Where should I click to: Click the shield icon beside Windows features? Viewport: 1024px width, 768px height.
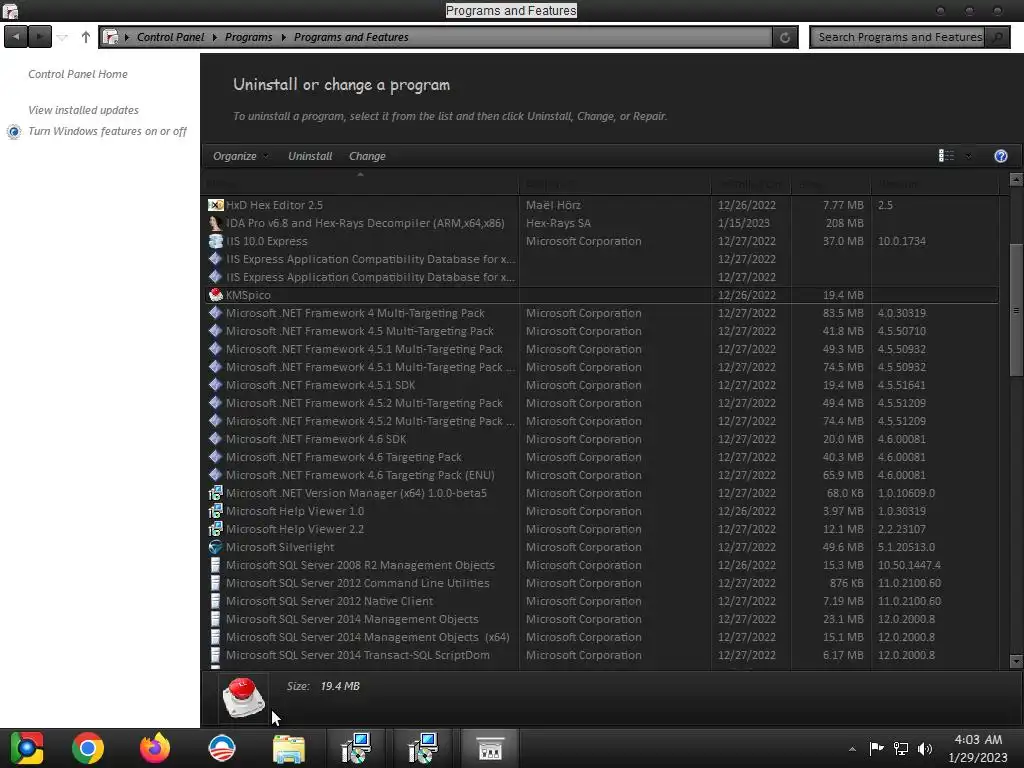tap(14, 132)
